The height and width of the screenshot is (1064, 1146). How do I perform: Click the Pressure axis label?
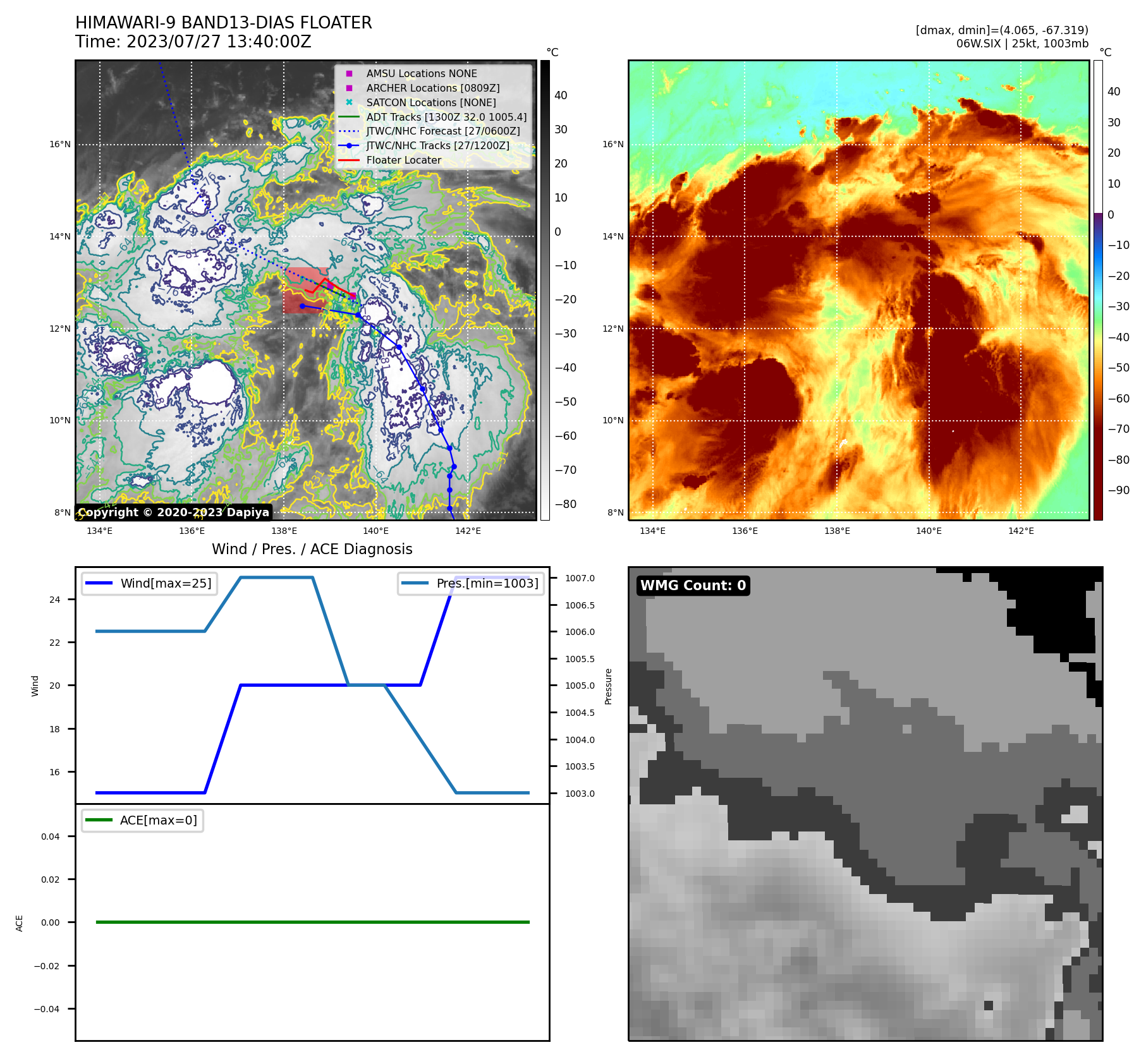tap(609, 686)
